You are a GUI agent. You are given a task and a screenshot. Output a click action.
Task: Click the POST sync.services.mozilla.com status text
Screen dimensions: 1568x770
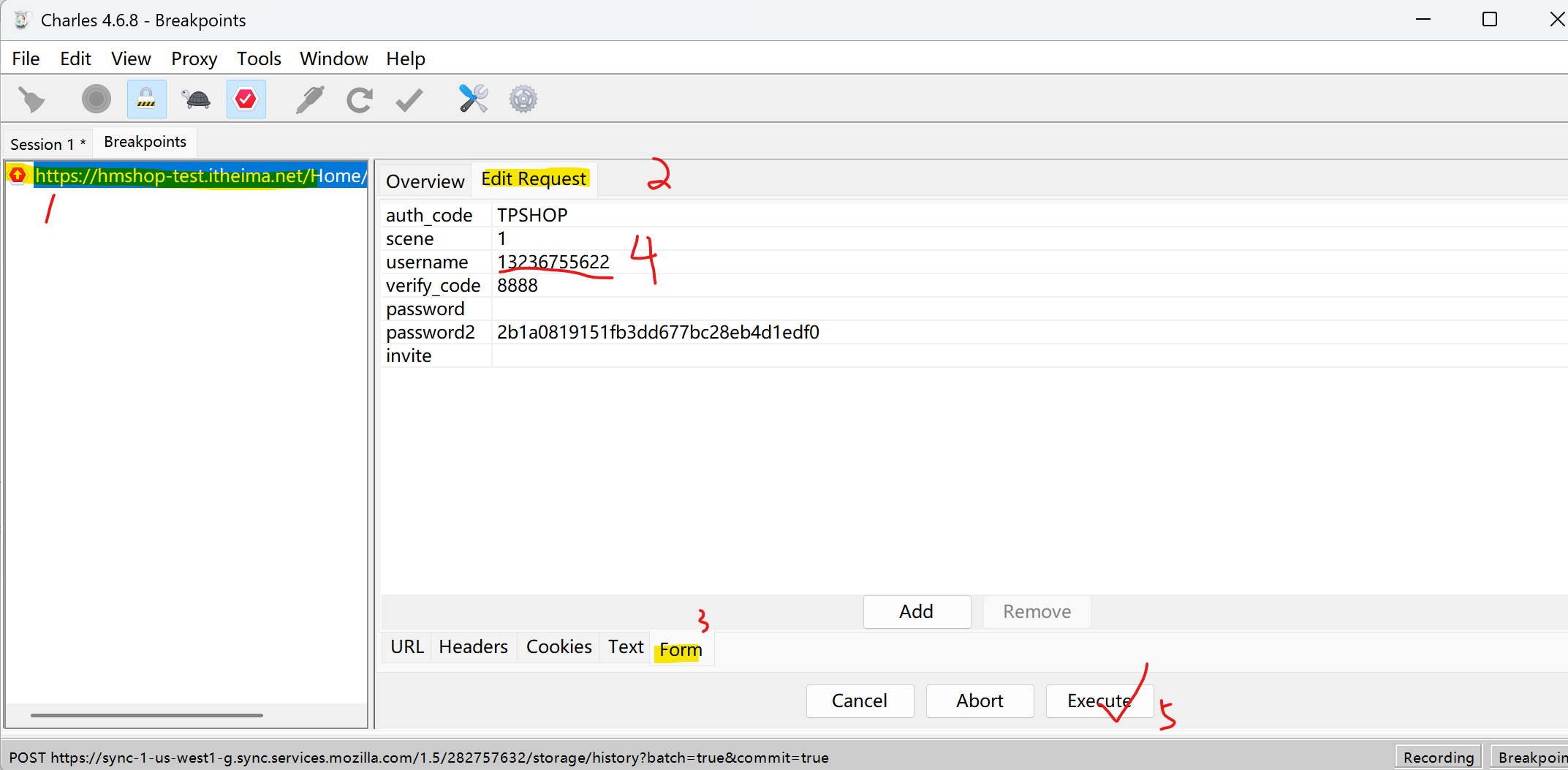click(x=418, y=758)
